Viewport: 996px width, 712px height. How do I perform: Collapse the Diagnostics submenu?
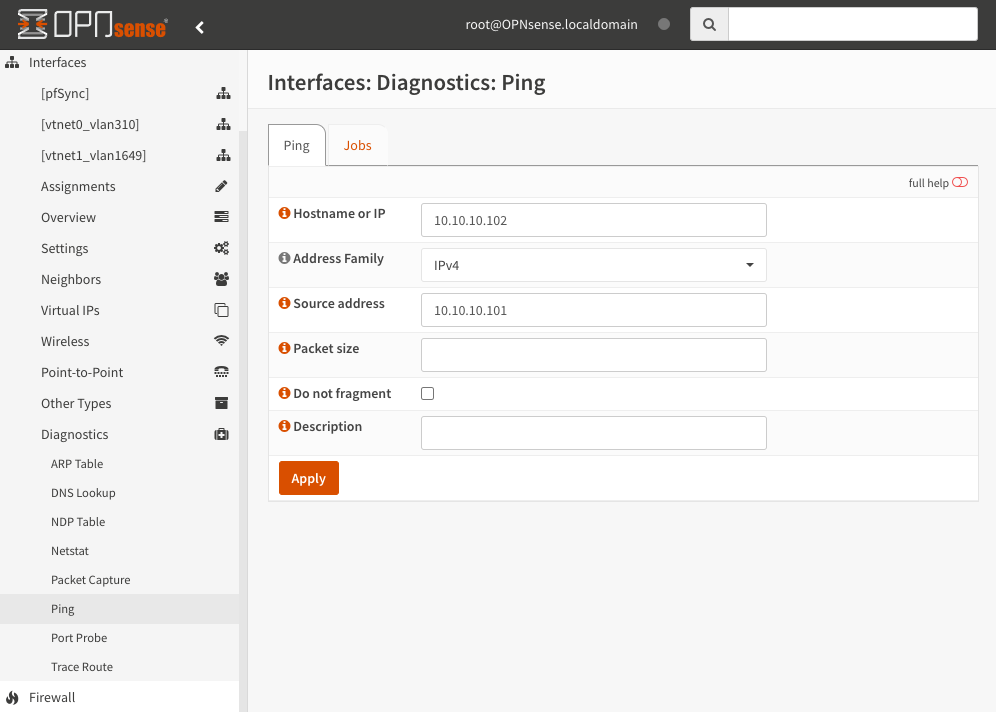pyautogui.click(x=74, y=434)
